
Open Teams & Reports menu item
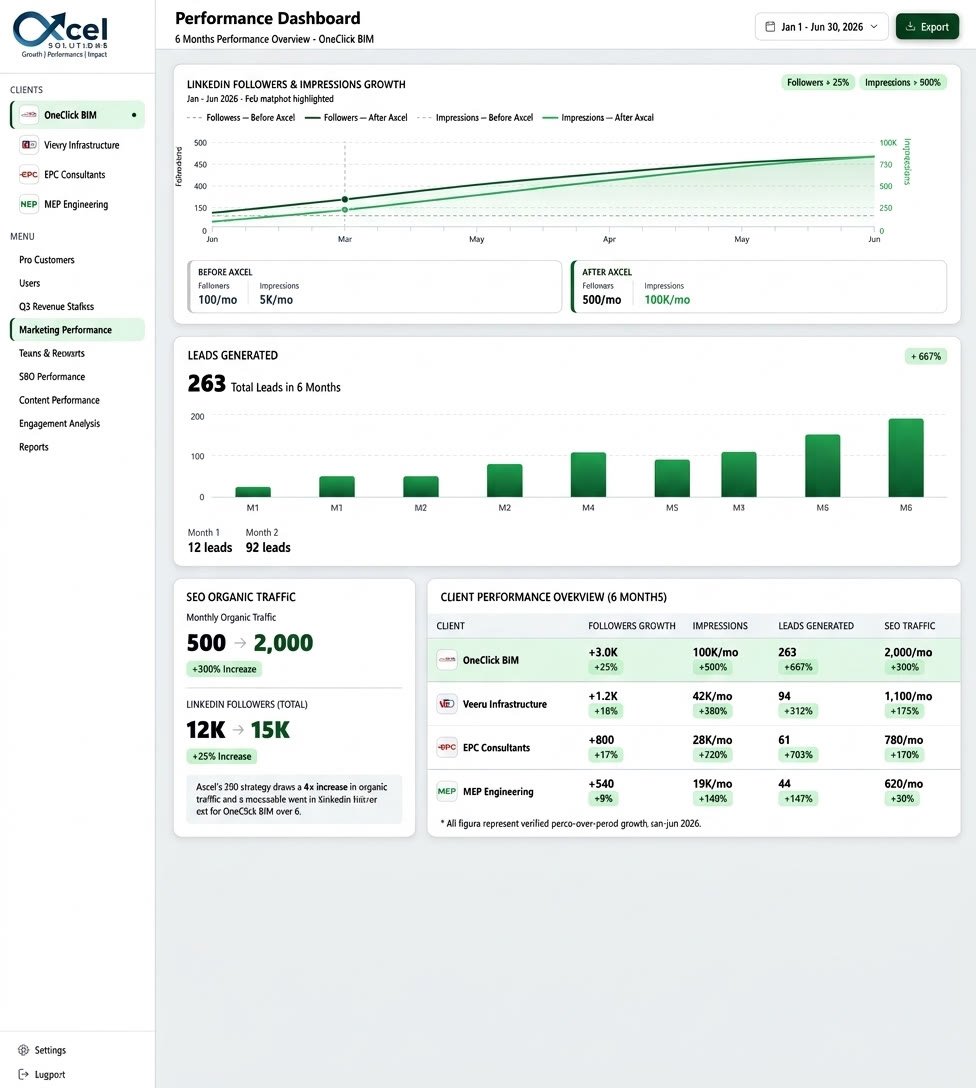click(x=51, y=353)
